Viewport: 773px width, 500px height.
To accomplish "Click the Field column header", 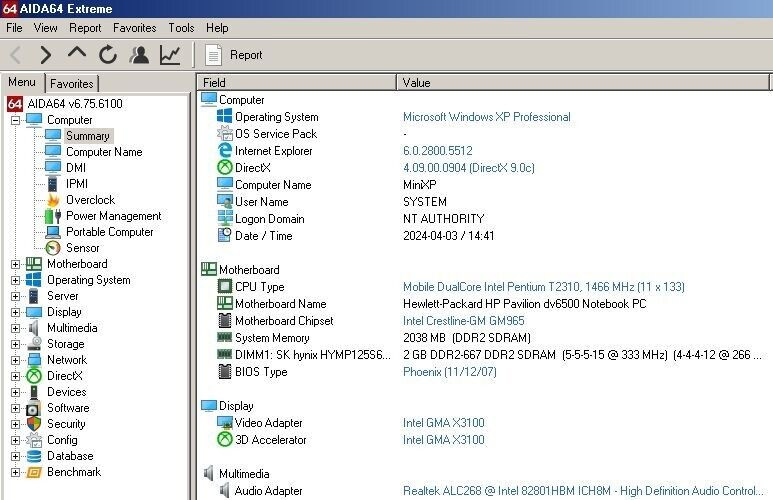I will click(297, 82).
